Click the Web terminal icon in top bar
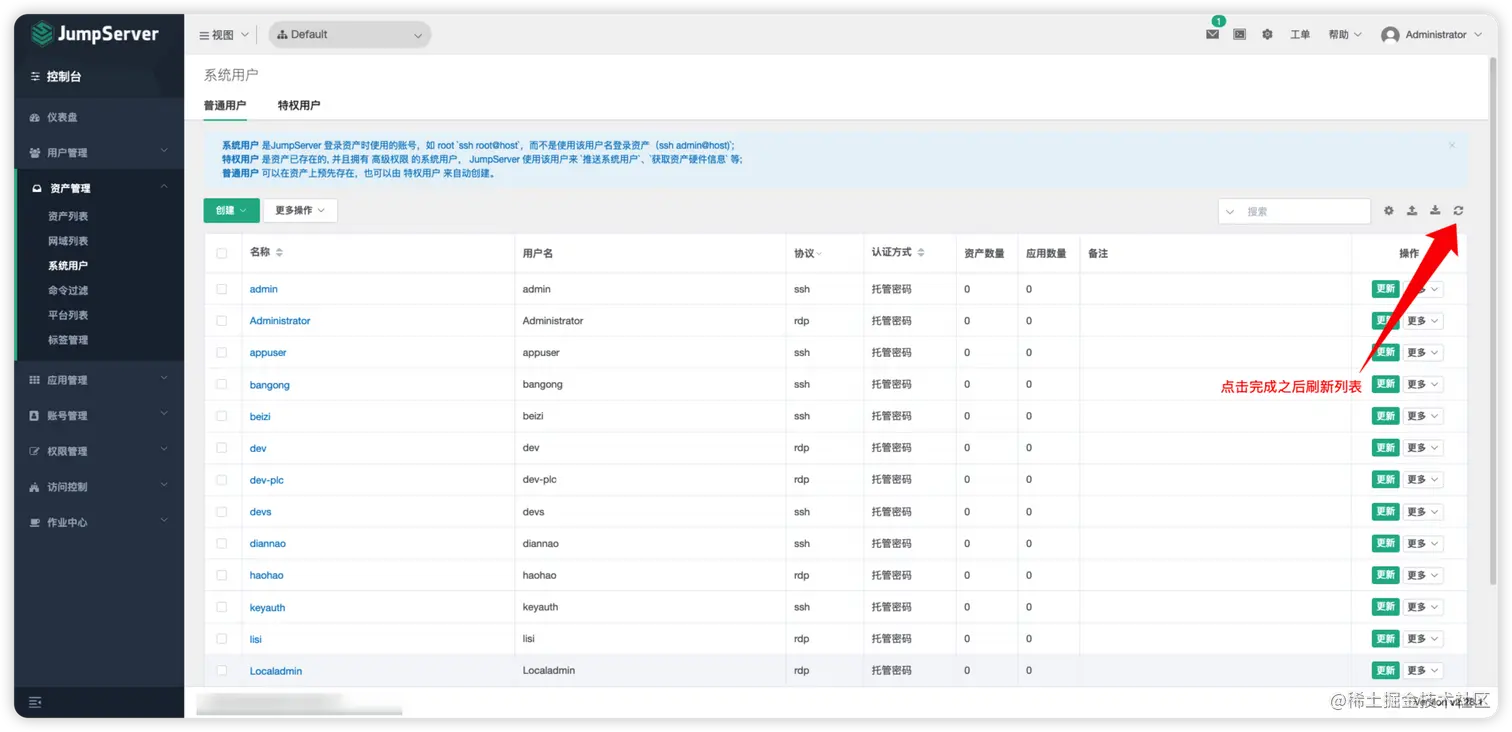The width and height of the screenshot is (1512, 732). point(1239,34)
